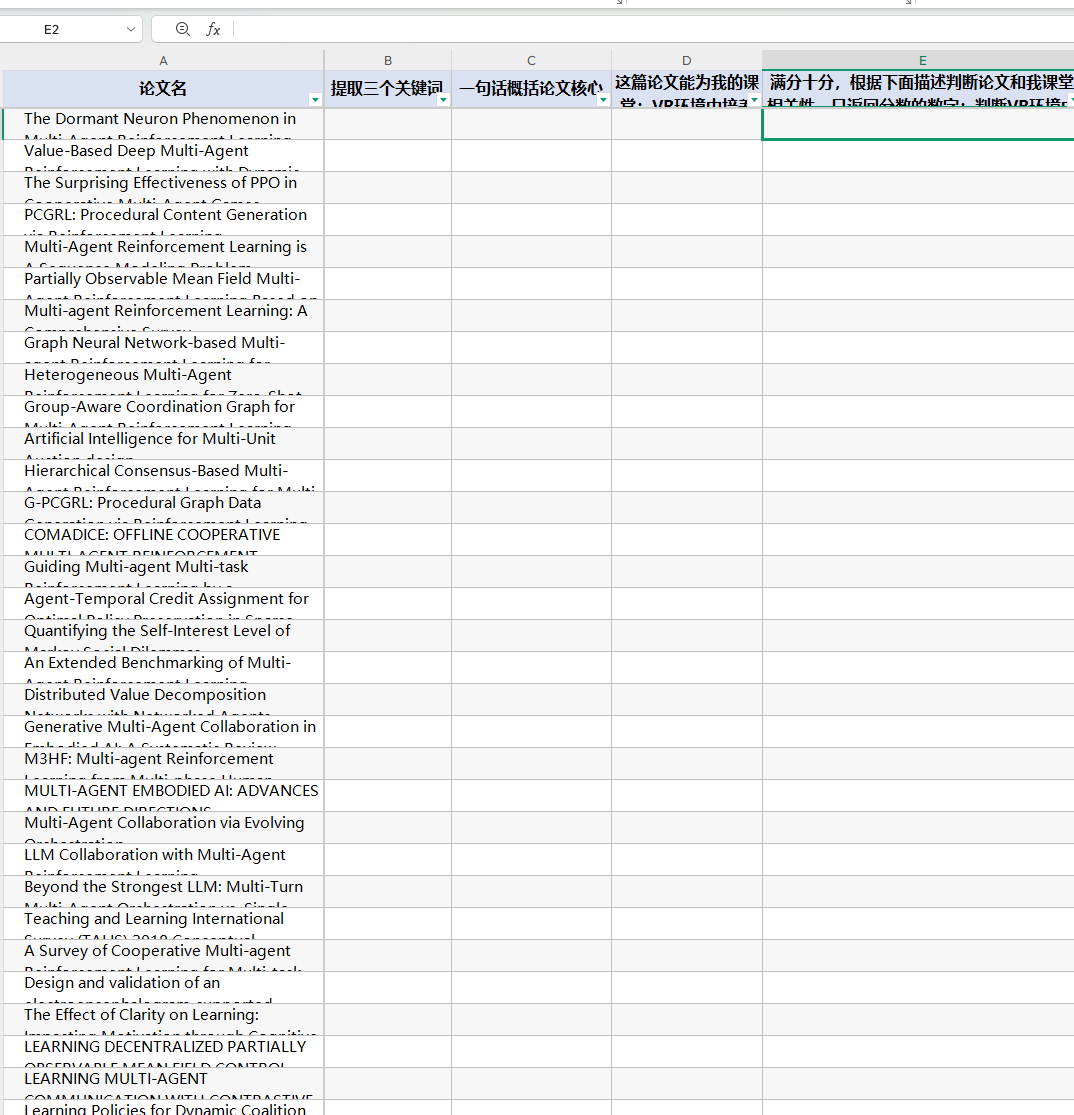Image resolution: width=1074 pixels, height=1115 pixels.
Task: Click the 论文名 header cell
Action: point(163,89)
